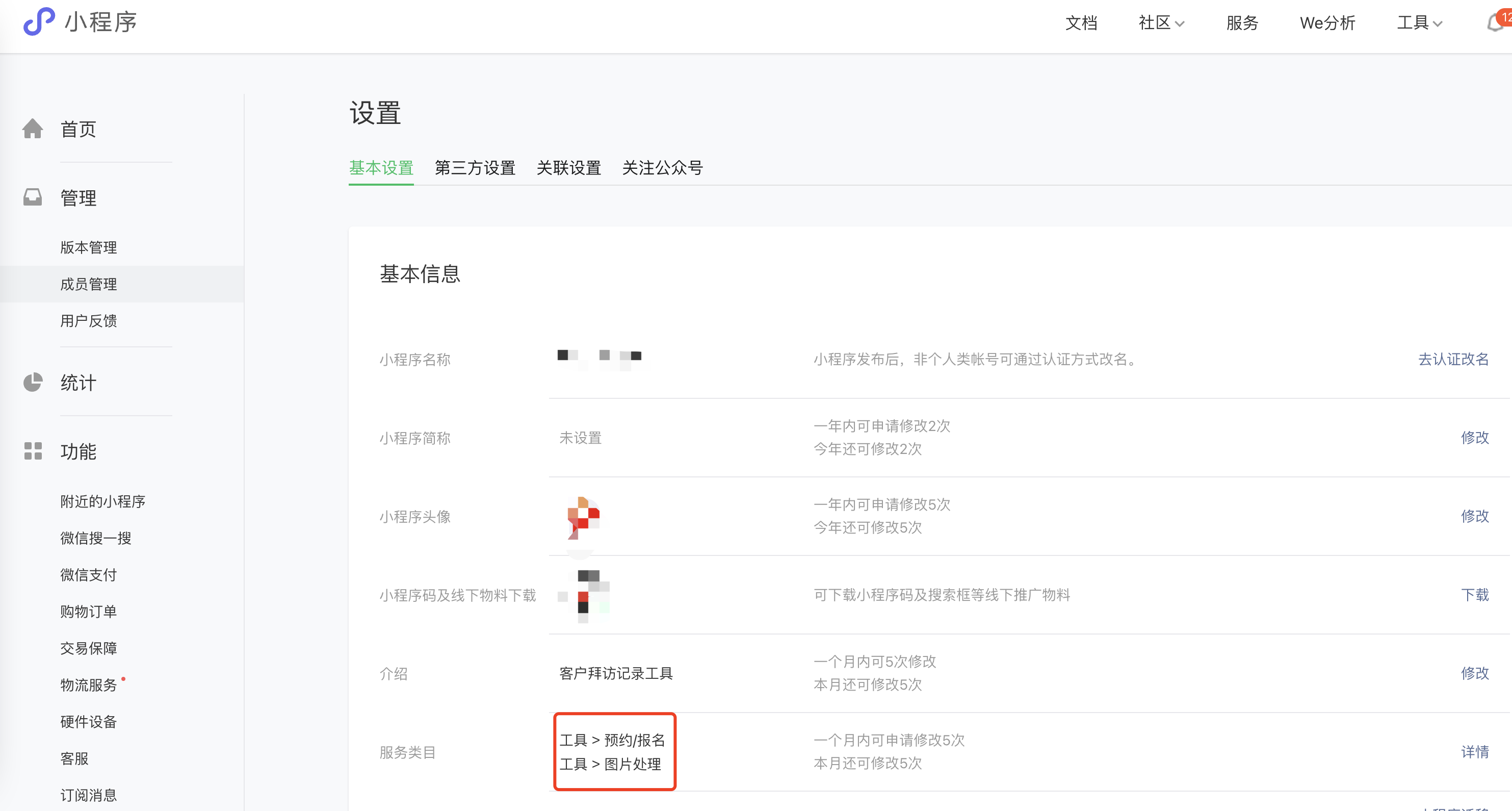Expand the 工具 dropdown in top bar
This screenshot has height=811, width=1512.
(1419, 23)
